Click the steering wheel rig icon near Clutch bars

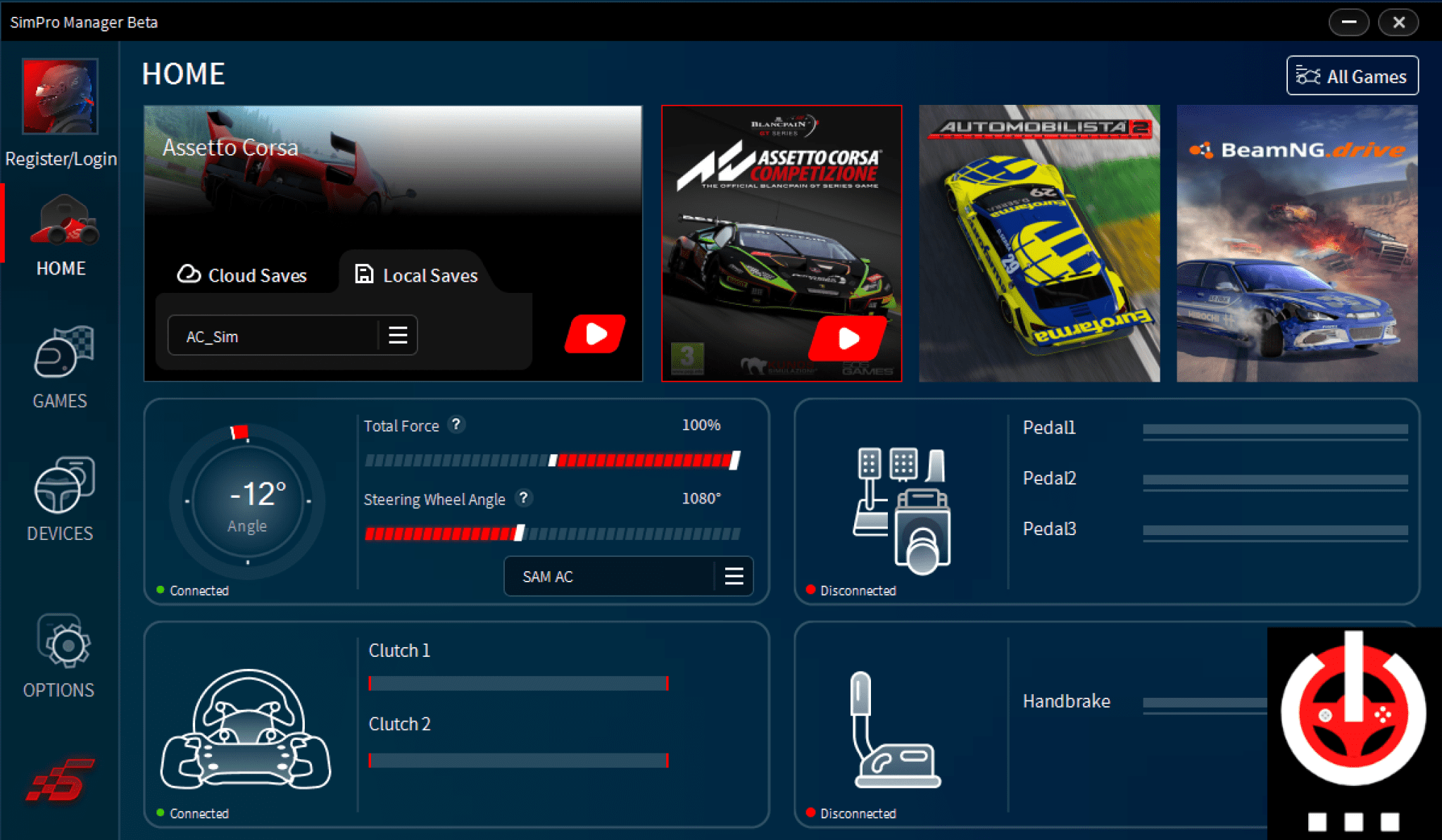[246, 725]
